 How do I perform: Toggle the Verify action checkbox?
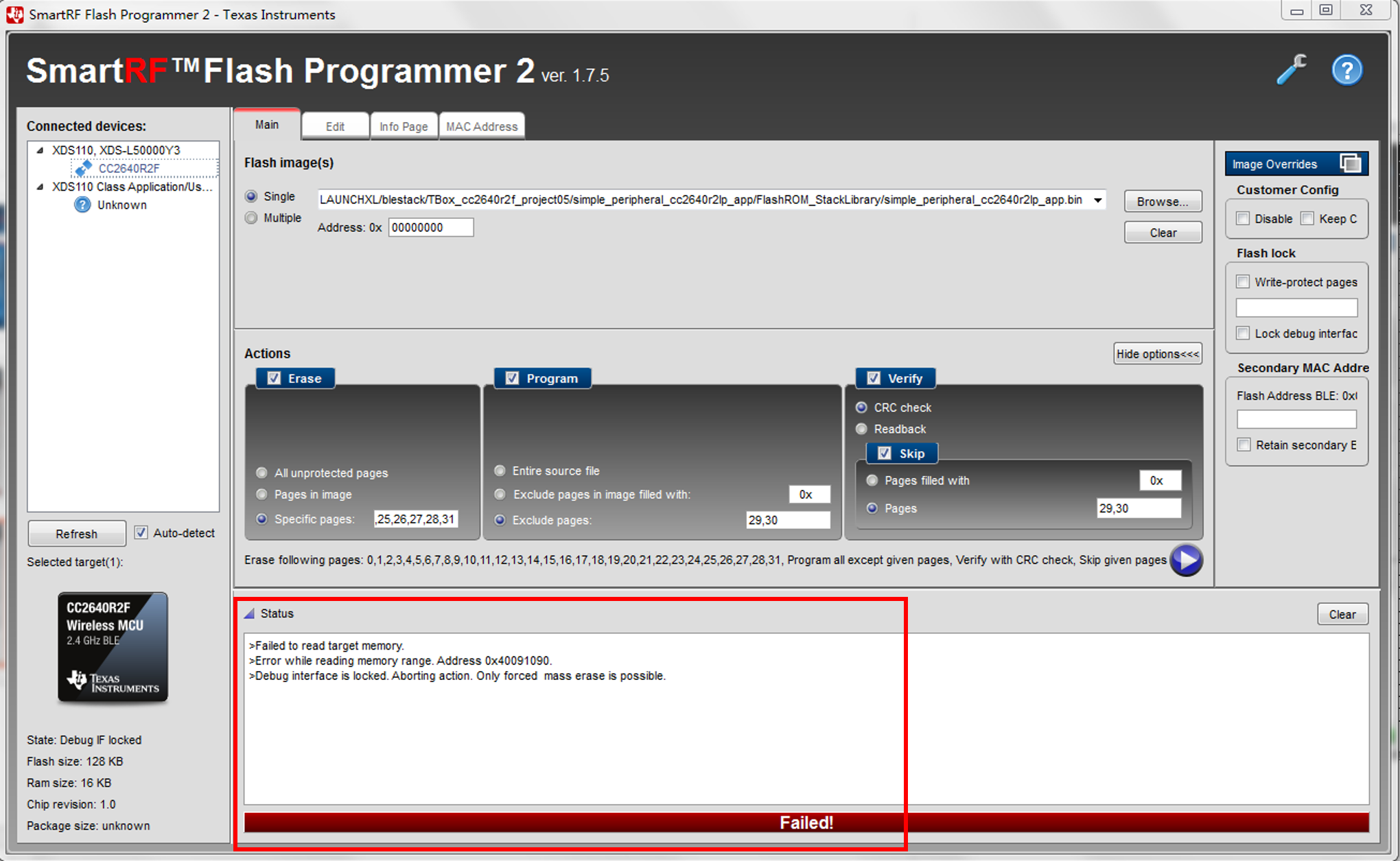[x=874, y=378]
